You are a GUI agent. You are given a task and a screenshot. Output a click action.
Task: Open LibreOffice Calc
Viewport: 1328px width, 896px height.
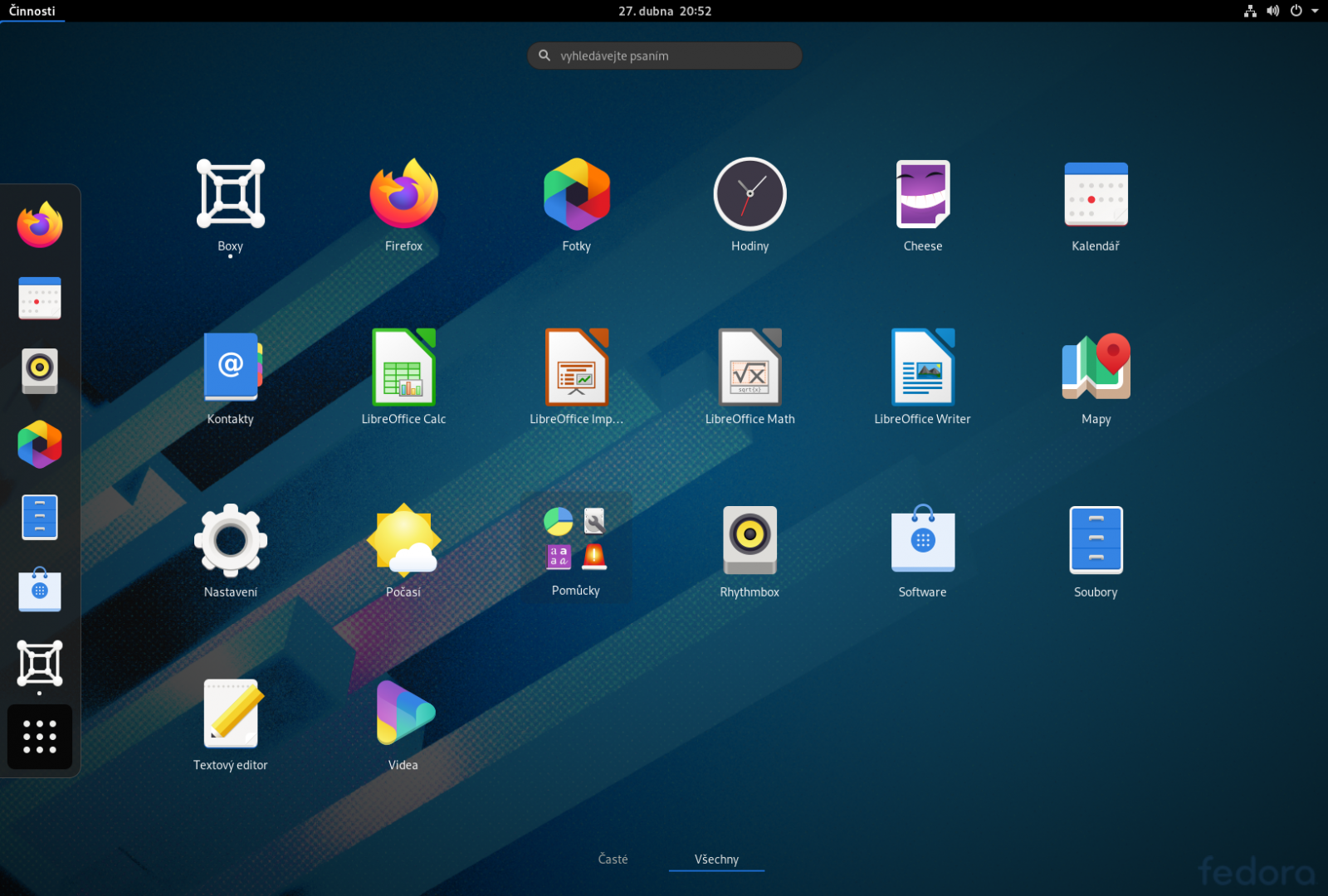click(403, 368)
